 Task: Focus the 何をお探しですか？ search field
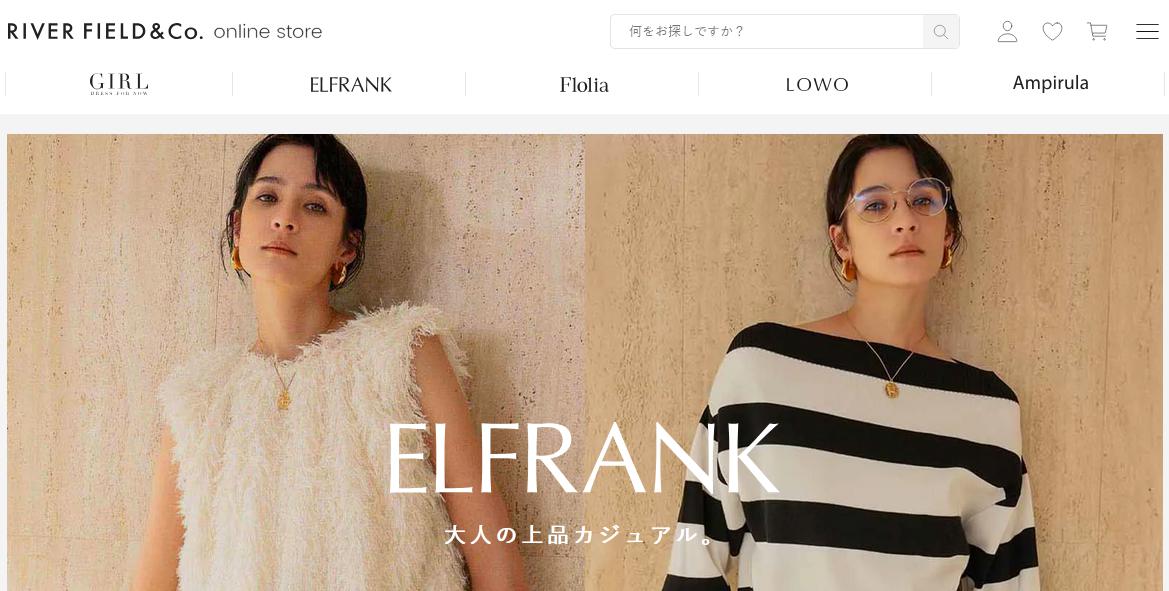click(x=766, y=31)
